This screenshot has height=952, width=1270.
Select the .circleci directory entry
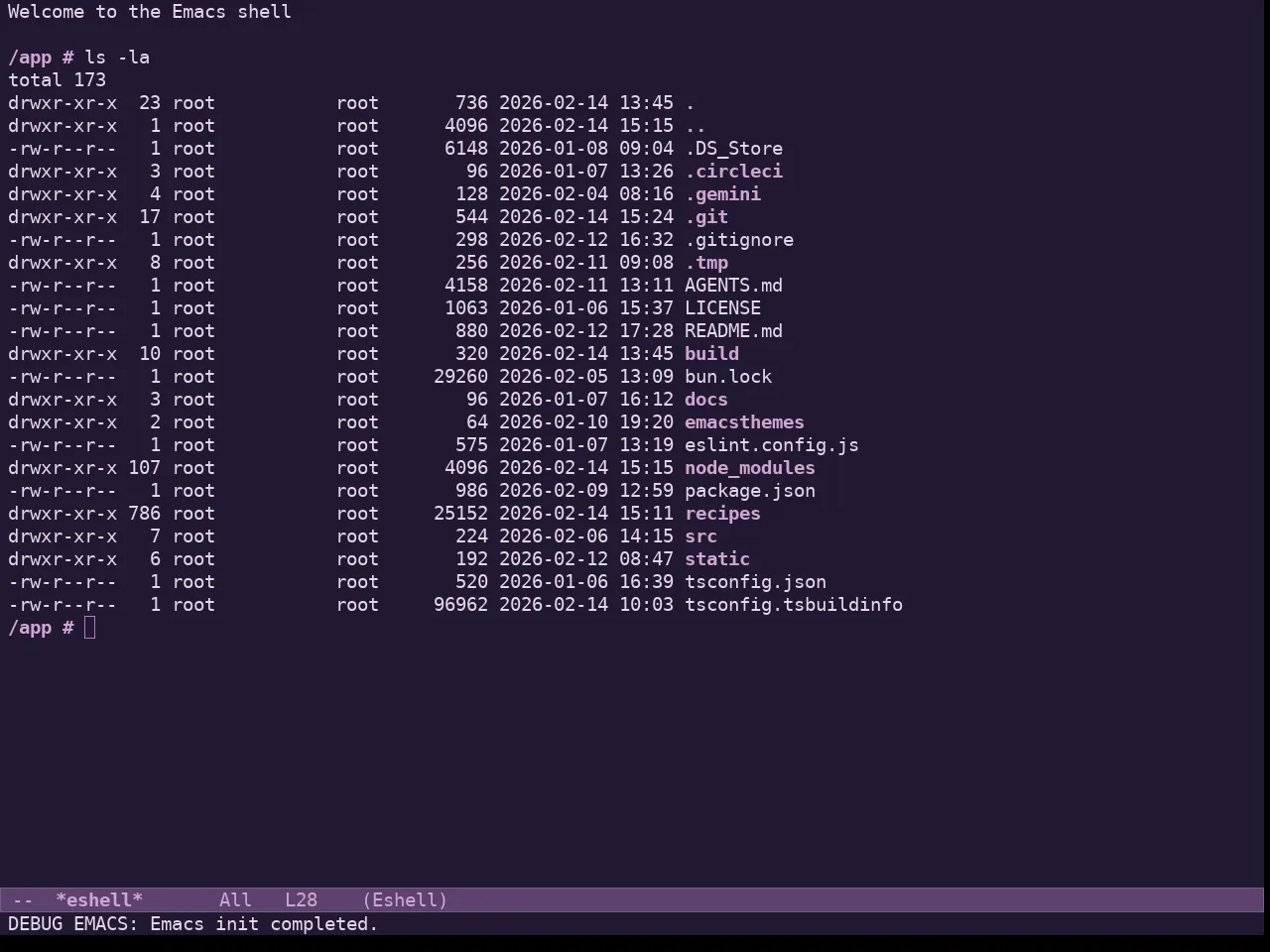coord(733,172)
